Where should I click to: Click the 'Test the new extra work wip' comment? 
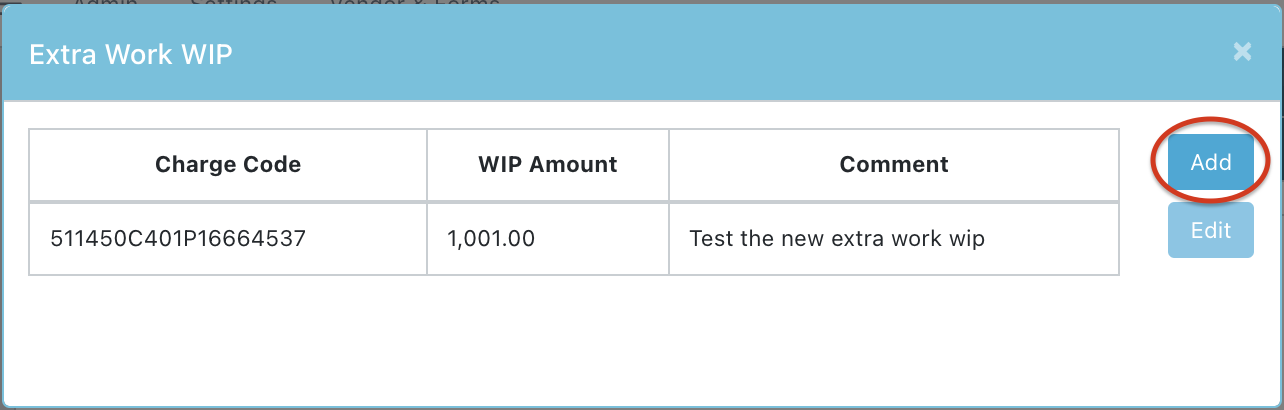[x=837, y=239]
